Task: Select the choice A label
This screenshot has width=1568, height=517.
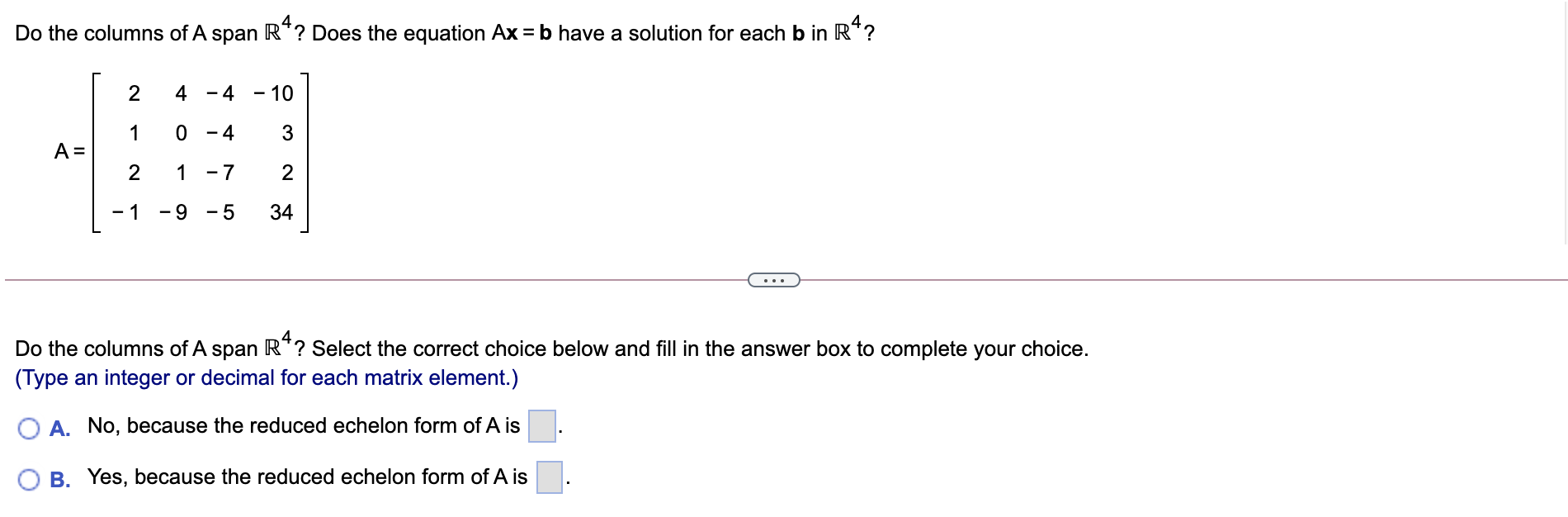Action: (x=60, y=428)
